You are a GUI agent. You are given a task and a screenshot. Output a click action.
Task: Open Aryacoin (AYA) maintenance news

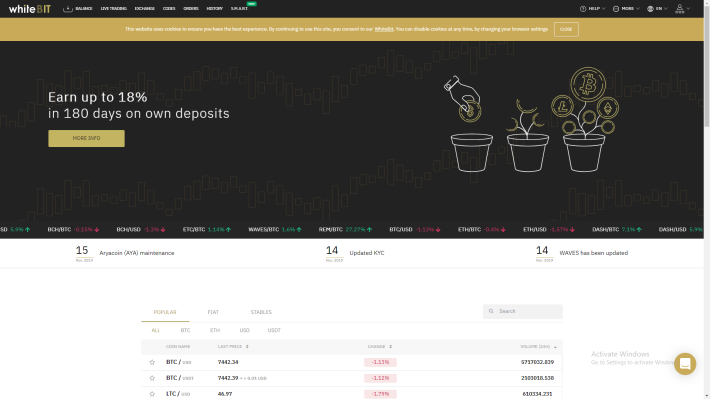point(137,253)
